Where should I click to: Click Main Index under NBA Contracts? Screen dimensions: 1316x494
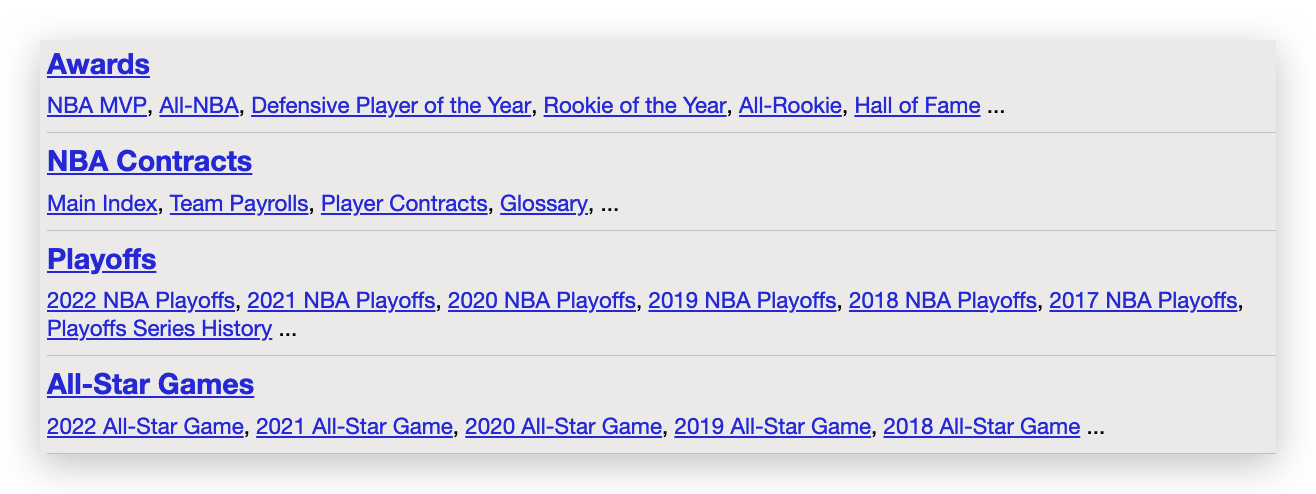(x=102, y=204)
